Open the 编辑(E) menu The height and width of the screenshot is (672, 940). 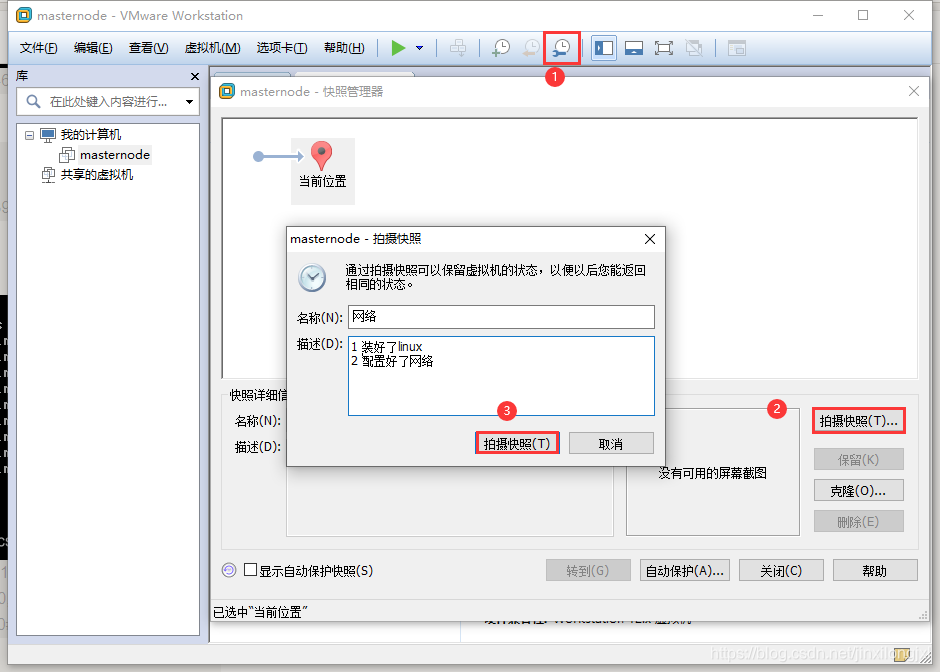[93, 48]
